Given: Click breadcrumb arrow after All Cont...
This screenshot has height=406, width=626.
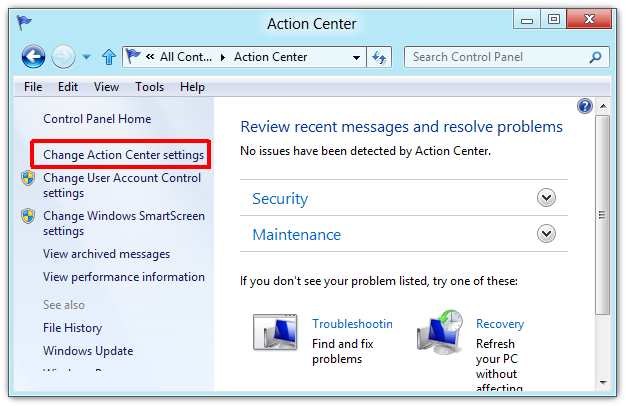Looking at the screenshot, I should [223, 57].
